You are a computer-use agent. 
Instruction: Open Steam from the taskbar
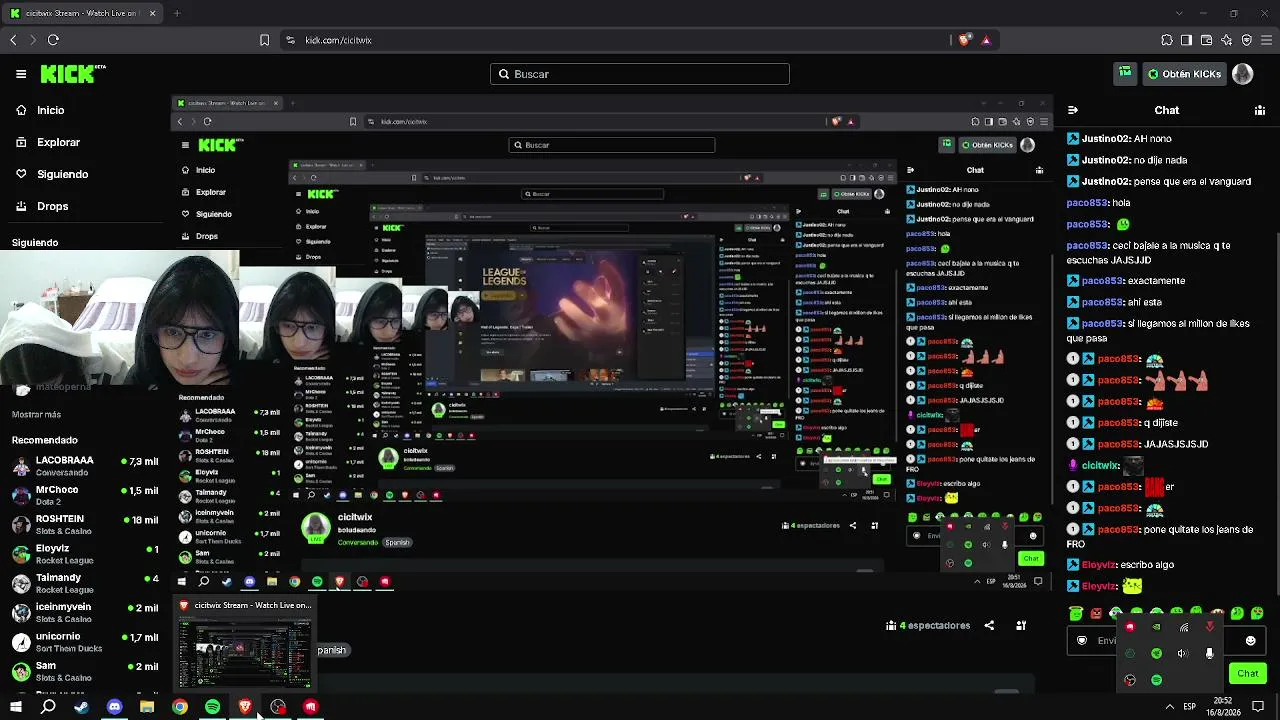click(81, 707)
